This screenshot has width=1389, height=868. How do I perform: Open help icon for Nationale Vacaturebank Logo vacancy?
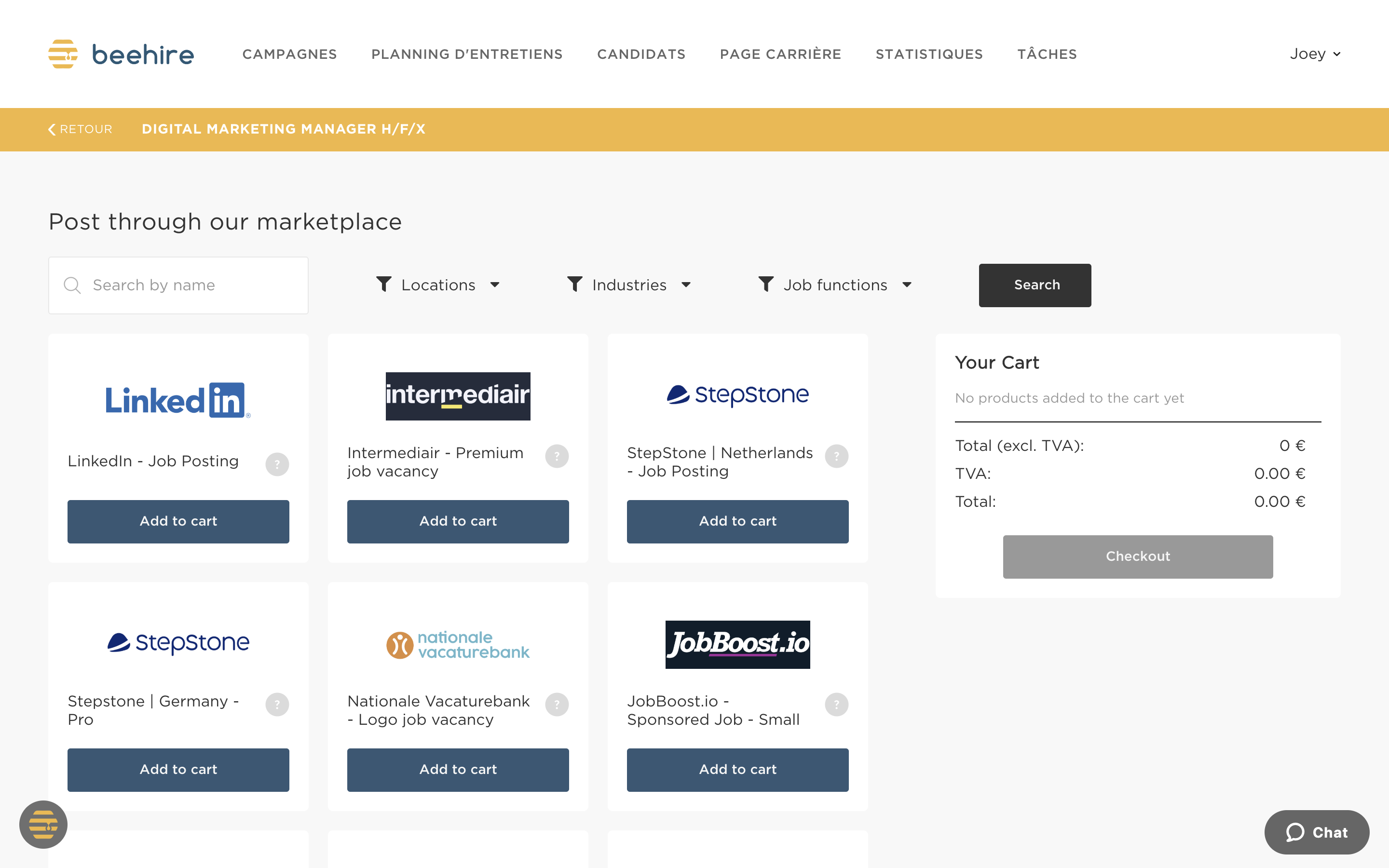557,705
